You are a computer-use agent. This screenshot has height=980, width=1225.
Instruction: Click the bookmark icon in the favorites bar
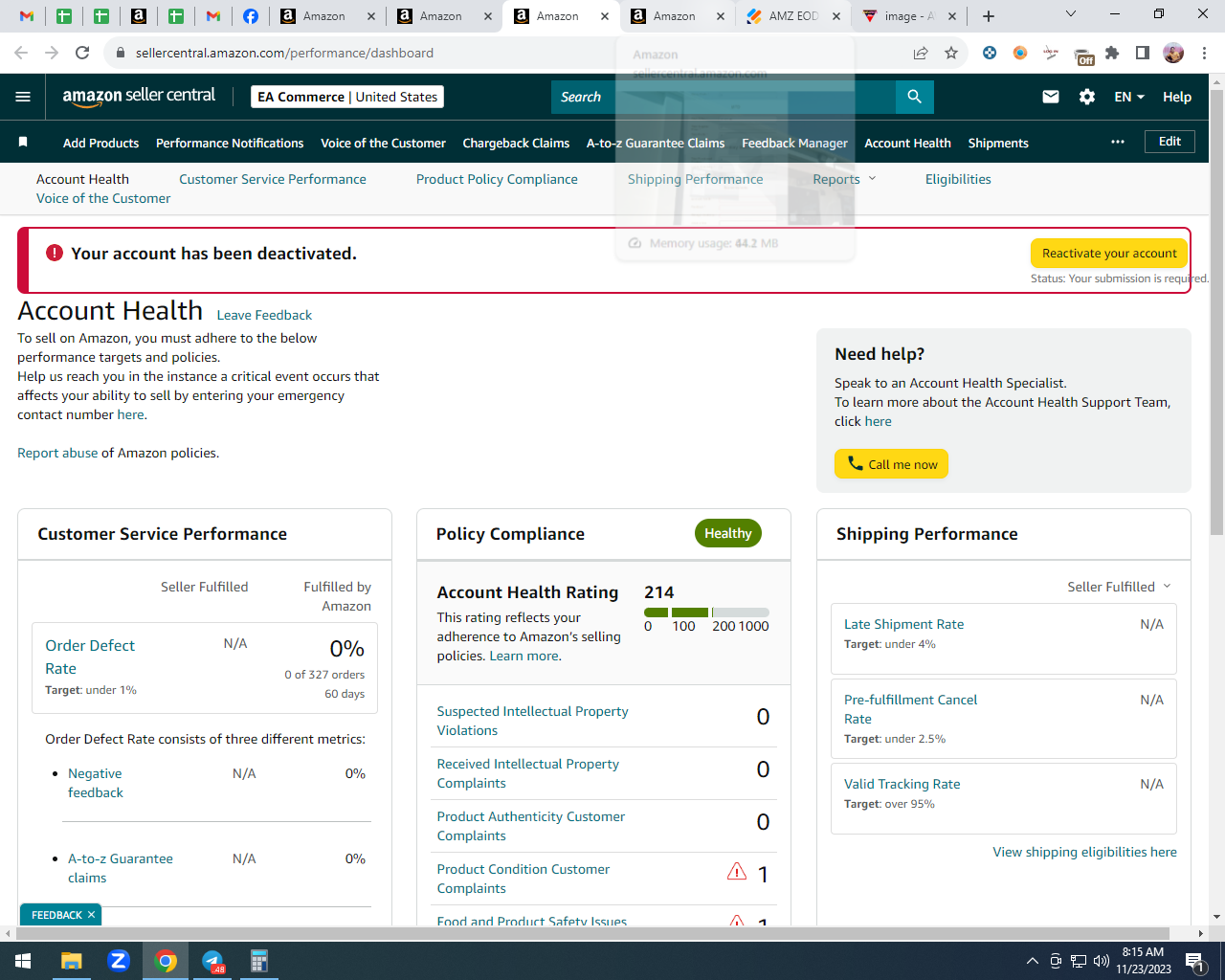(x=23, y=142)
